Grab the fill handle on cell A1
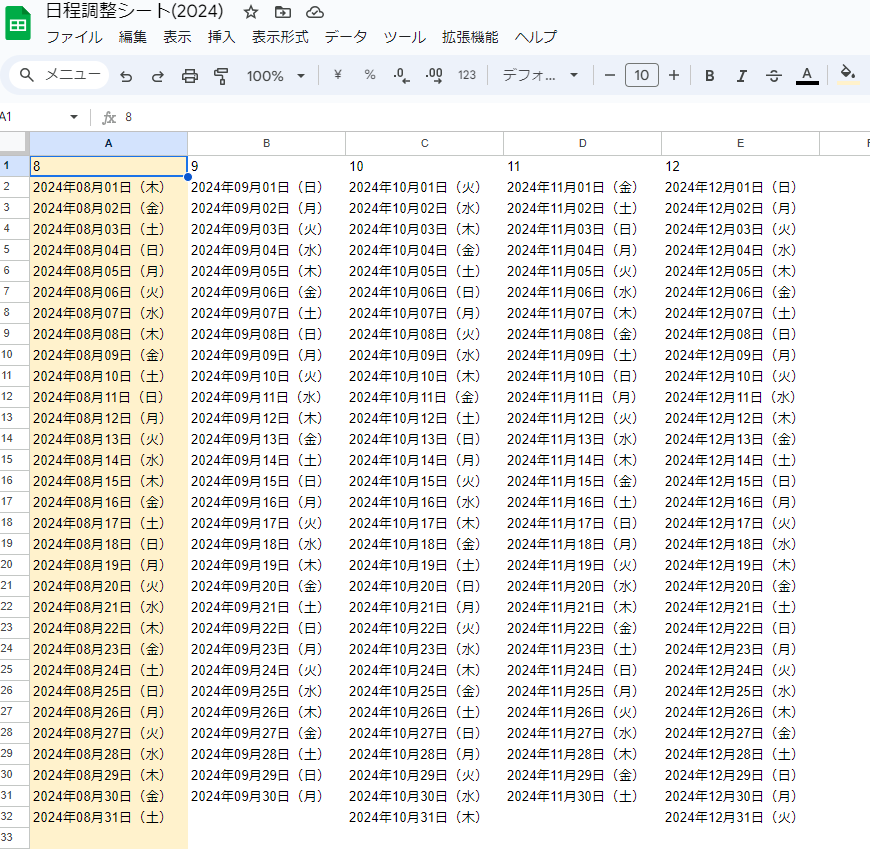 coord(188,176)
